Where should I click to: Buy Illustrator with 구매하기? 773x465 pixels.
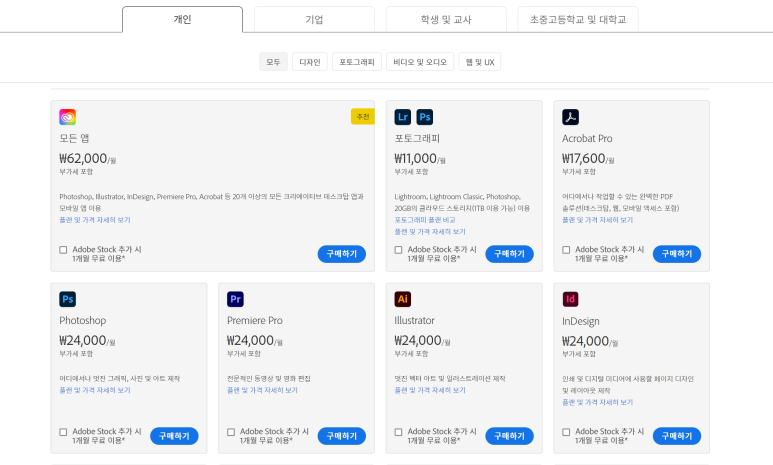(509, 436)
